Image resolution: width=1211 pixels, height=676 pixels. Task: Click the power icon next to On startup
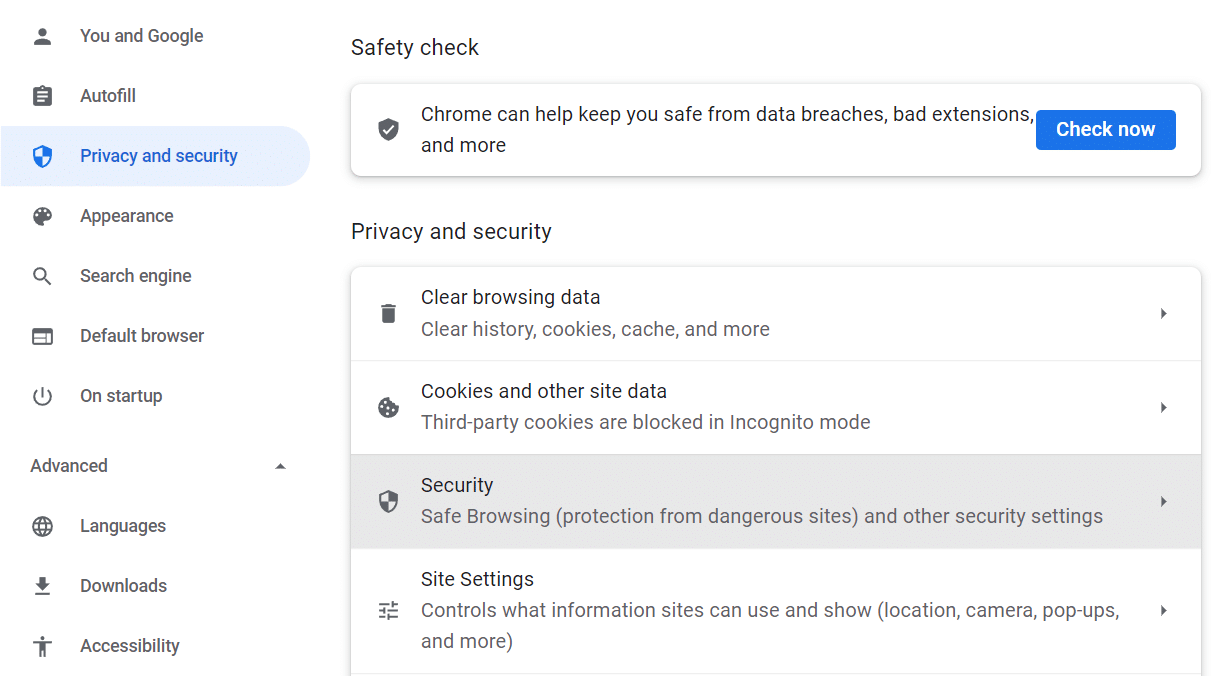point(42,395)
